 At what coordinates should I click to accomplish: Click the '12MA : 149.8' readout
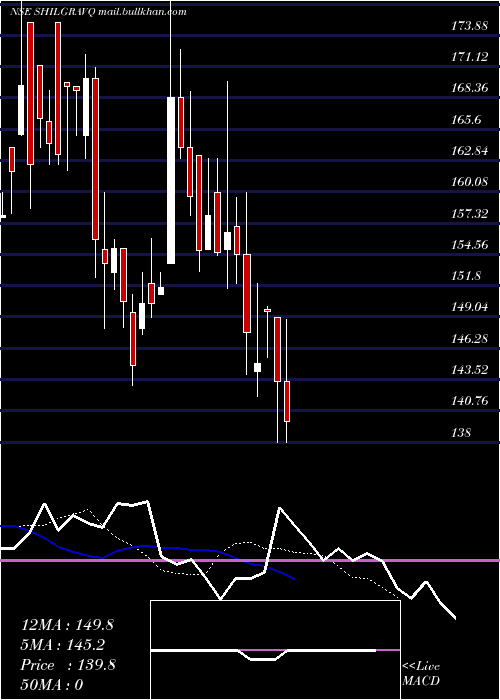pos(67,625)
